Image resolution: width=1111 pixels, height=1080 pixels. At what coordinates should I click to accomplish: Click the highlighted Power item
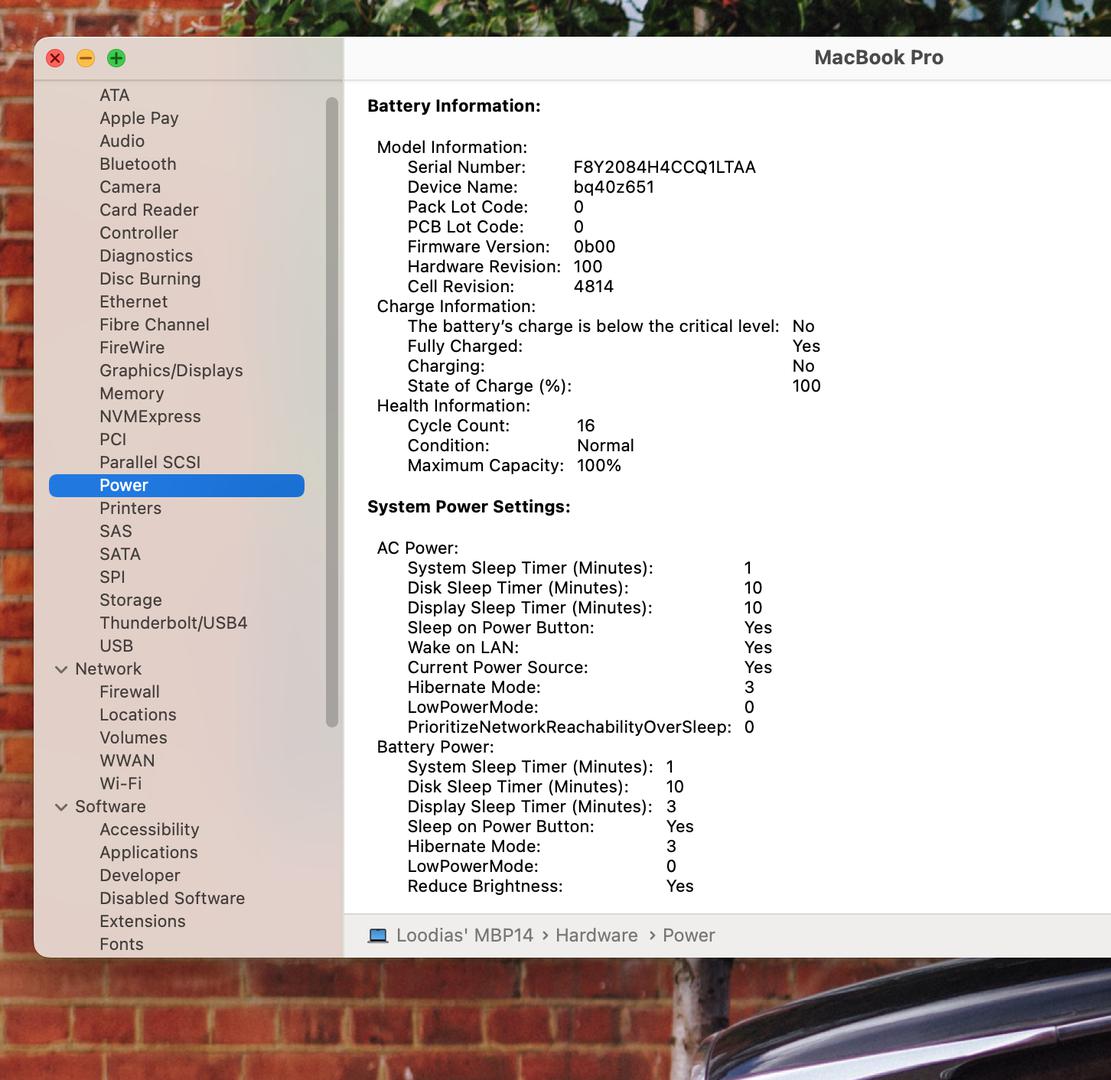pos(176,485)
